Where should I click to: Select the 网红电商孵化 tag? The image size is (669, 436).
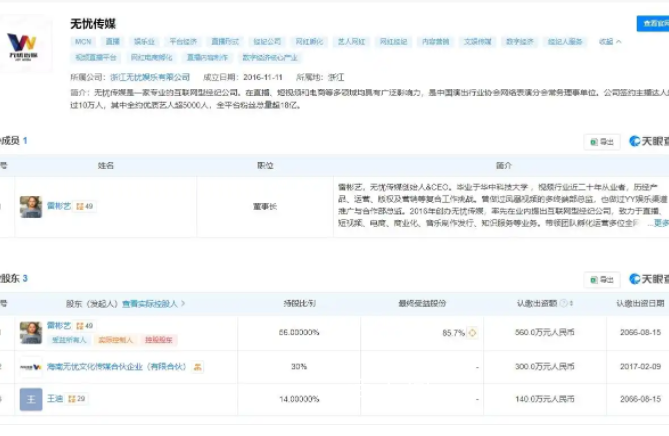pyautogui.click(x=151, y=57)
